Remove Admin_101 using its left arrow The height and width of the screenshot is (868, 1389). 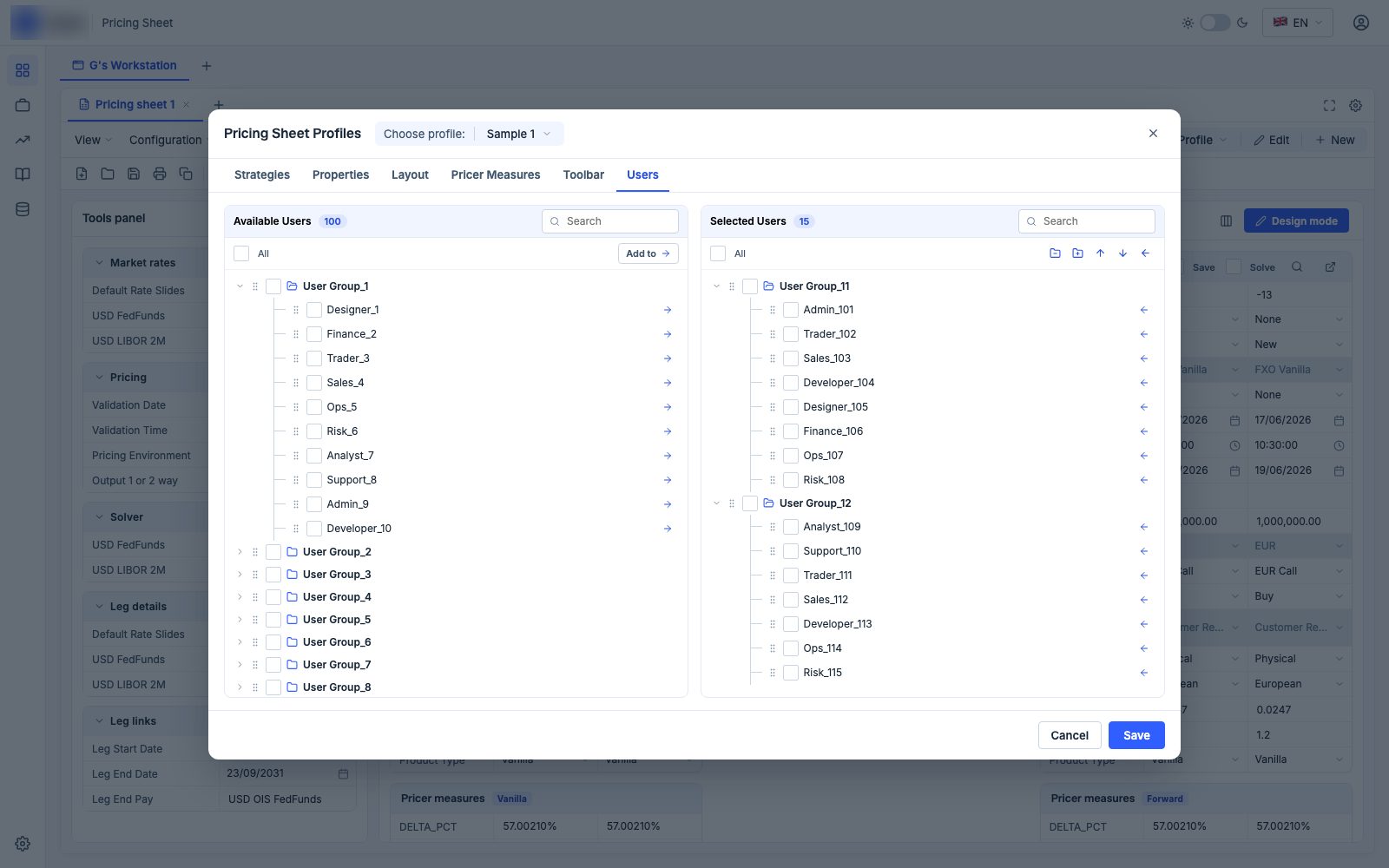1144,310
